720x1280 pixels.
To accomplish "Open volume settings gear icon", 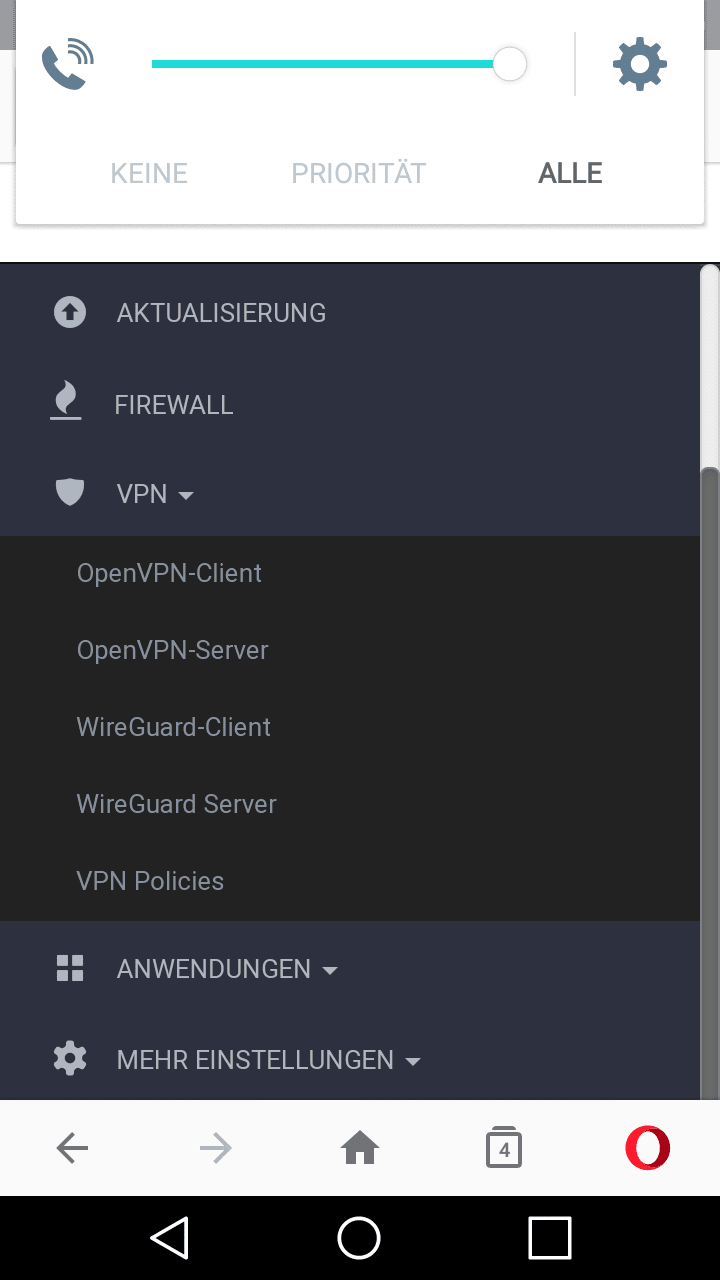I will tap(639, 64).
